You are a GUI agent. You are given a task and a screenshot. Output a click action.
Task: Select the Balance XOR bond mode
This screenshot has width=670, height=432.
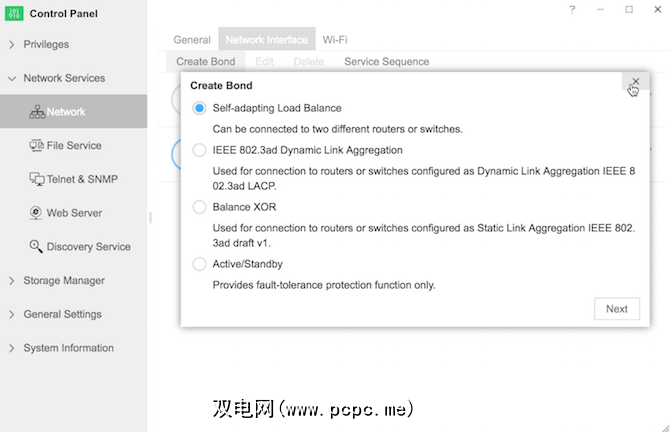(200, 207)
